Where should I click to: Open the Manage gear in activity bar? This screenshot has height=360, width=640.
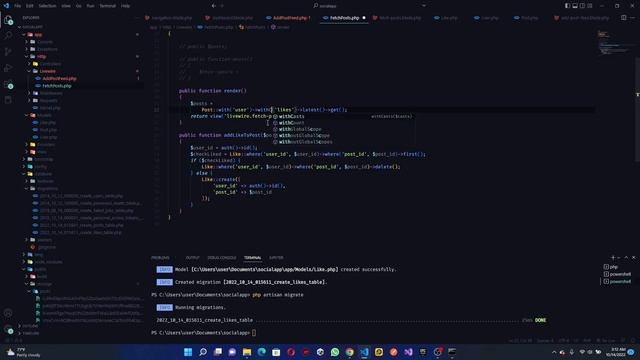(x=8, y=329)
